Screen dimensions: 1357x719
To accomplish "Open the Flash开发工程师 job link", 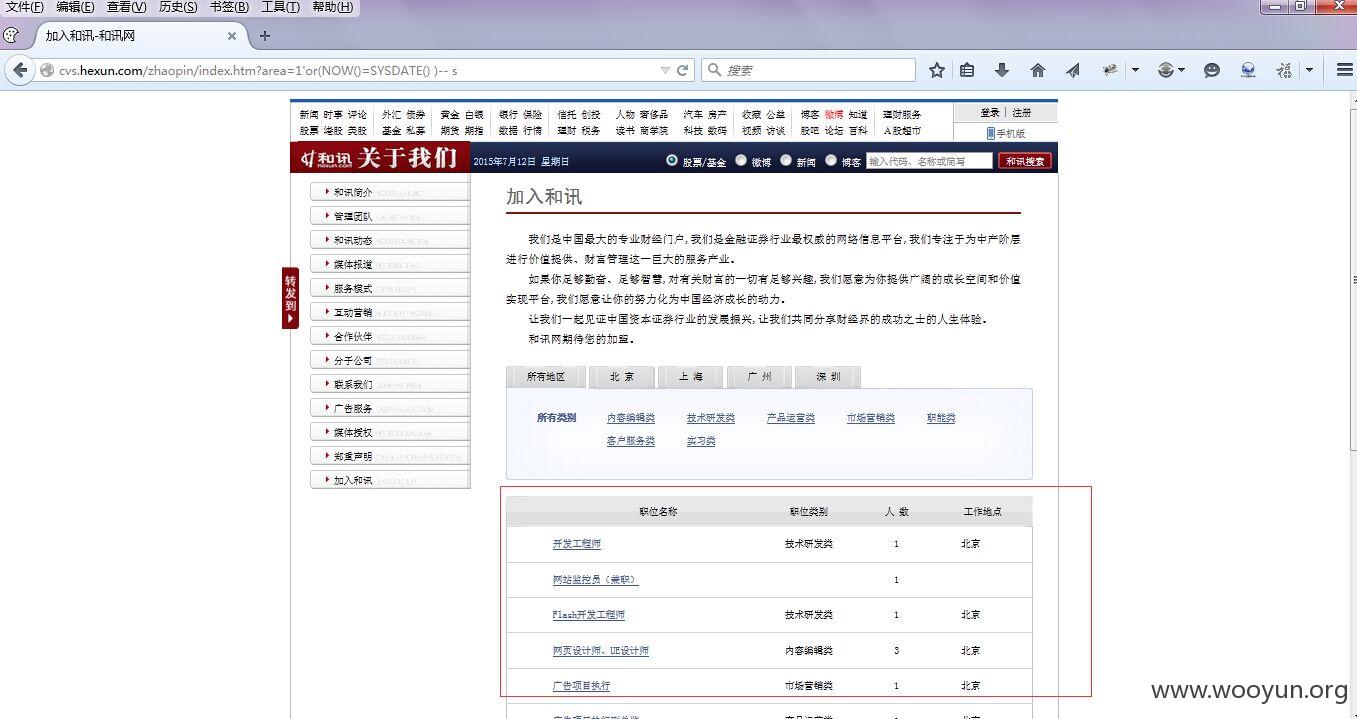I will pos(589,615).
